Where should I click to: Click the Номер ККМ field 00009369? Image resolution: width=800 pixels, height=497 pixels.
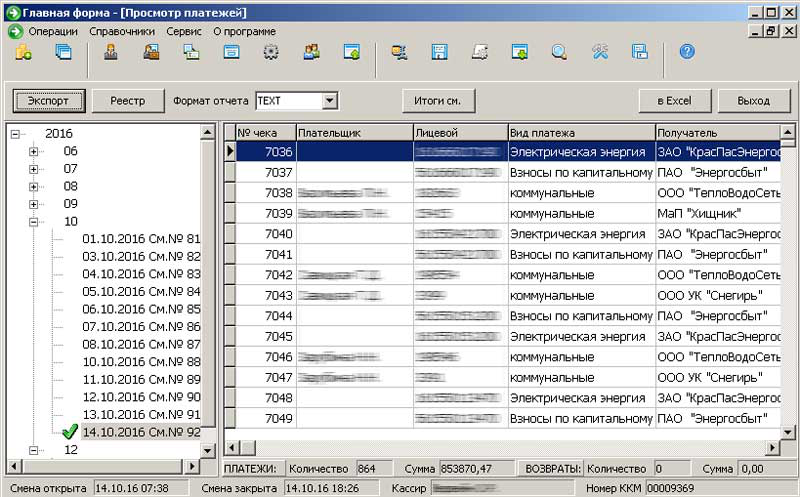pos(720,488)
